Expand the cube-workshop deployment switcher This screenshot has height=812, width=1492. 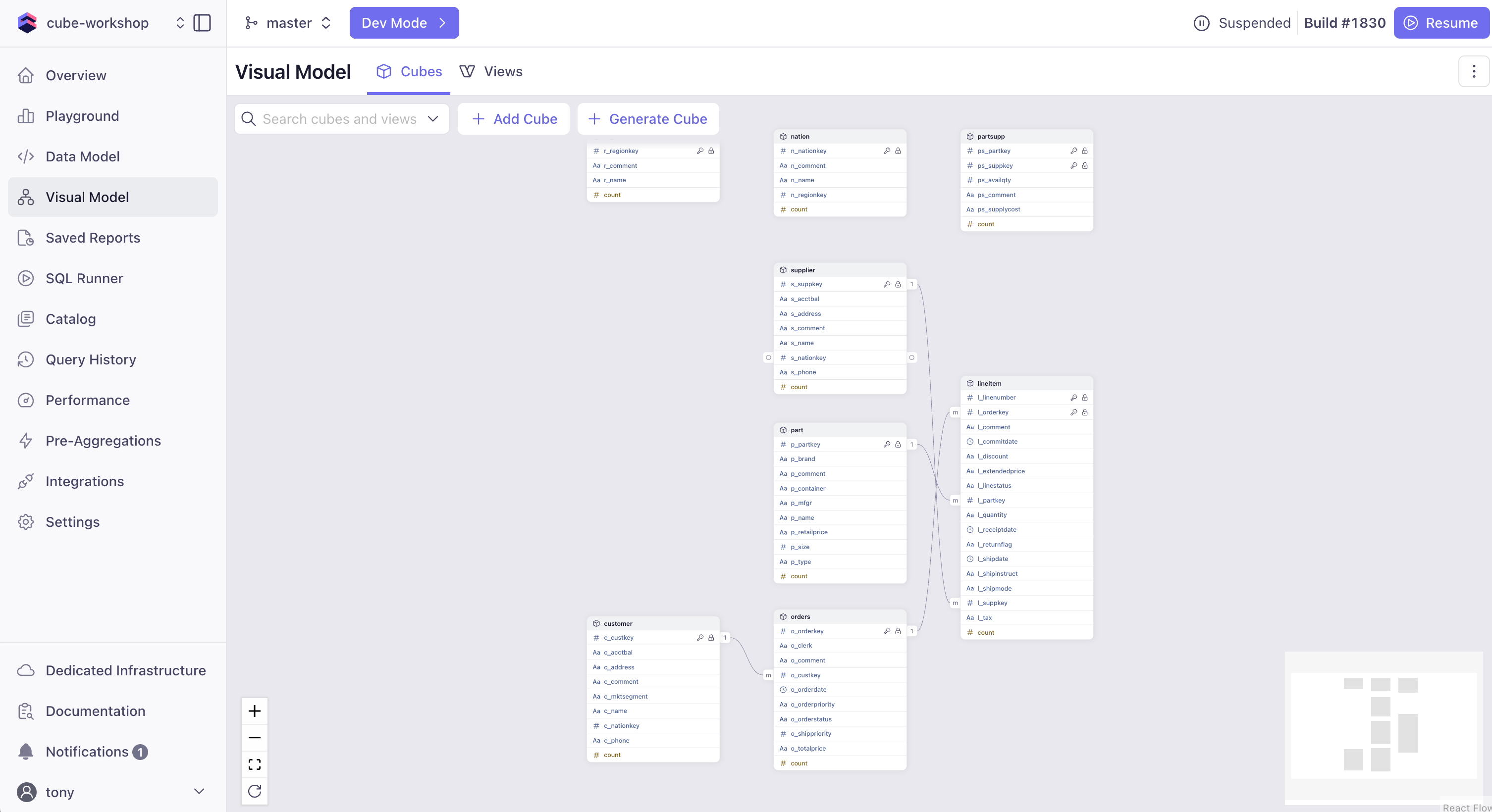pos(179,23)
